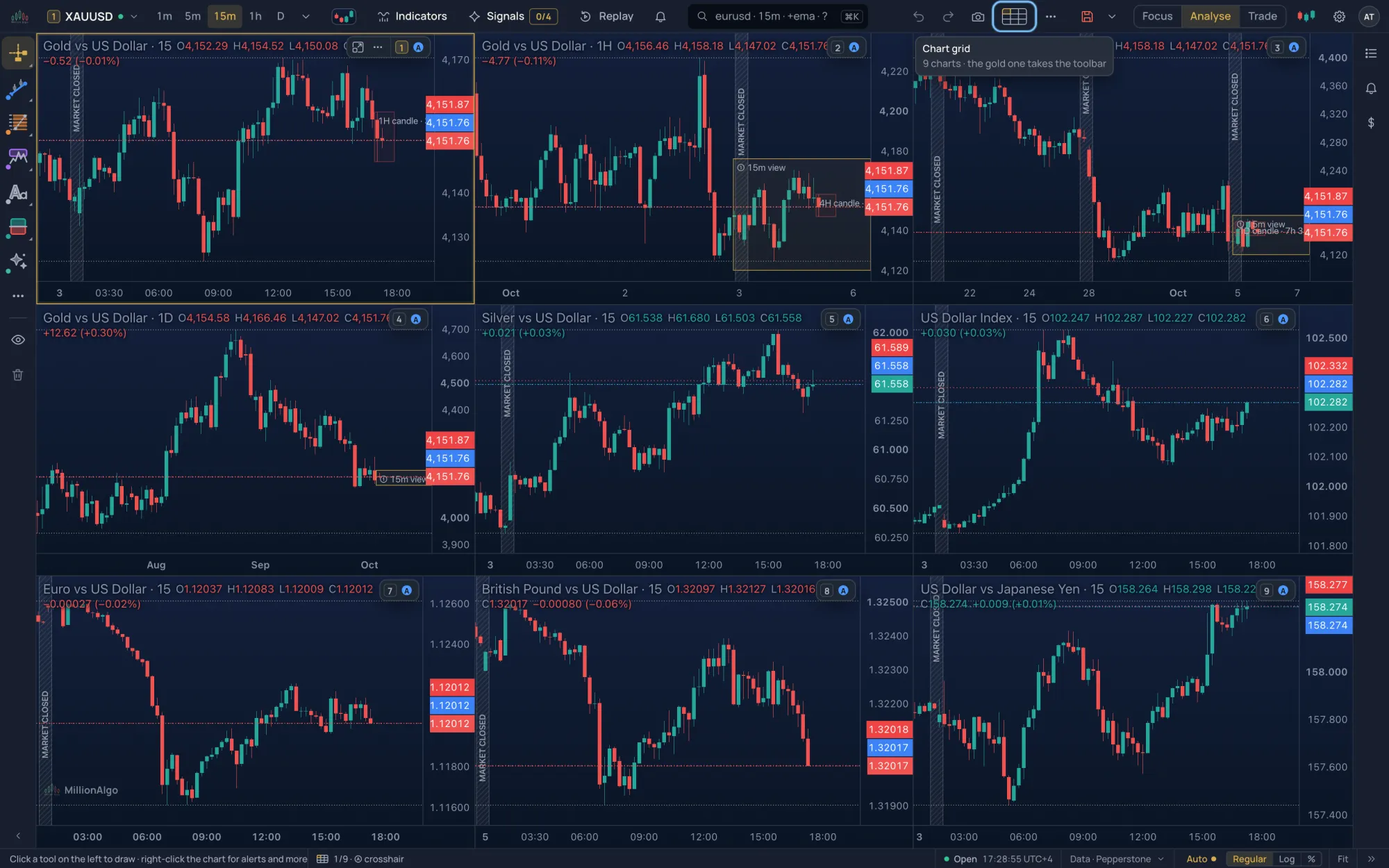Image resolution: width=1389 pixels, height=868 pixels.
Task: Toggle Auto scale in the status bar
Action: click(1201, 859)
